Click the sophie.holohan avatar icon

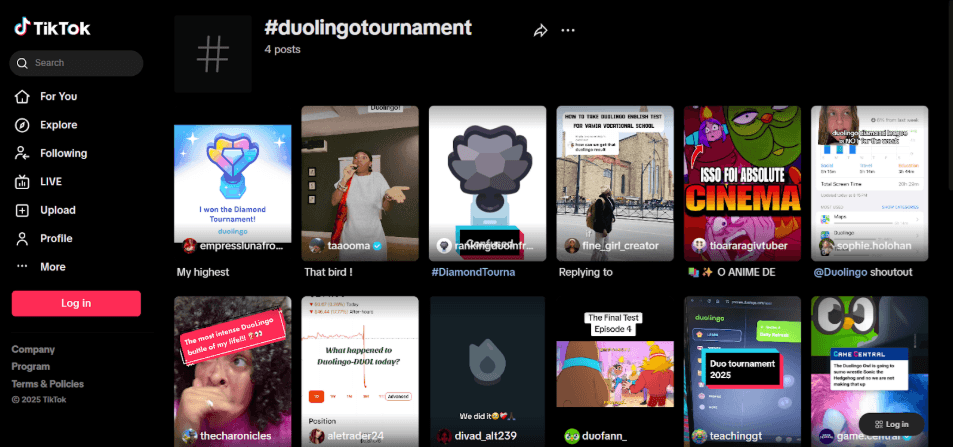coord(826,246)
